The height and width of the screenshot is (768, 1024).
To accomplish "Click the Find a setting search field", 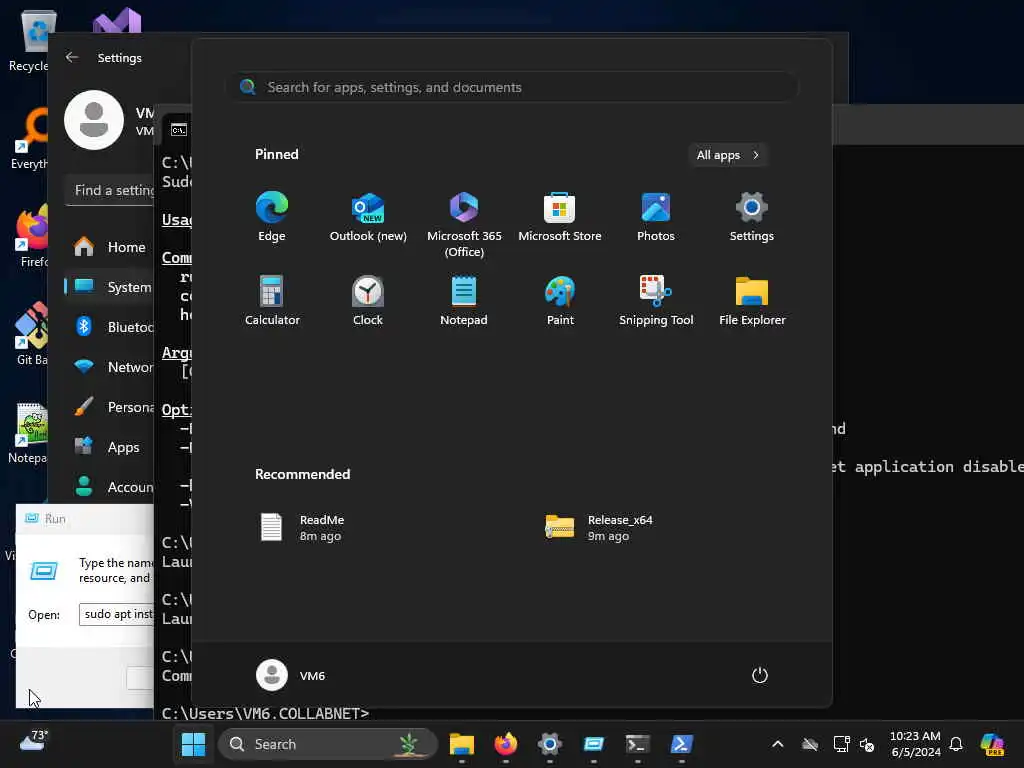I will pyautogui.click(x=110, y=190).
